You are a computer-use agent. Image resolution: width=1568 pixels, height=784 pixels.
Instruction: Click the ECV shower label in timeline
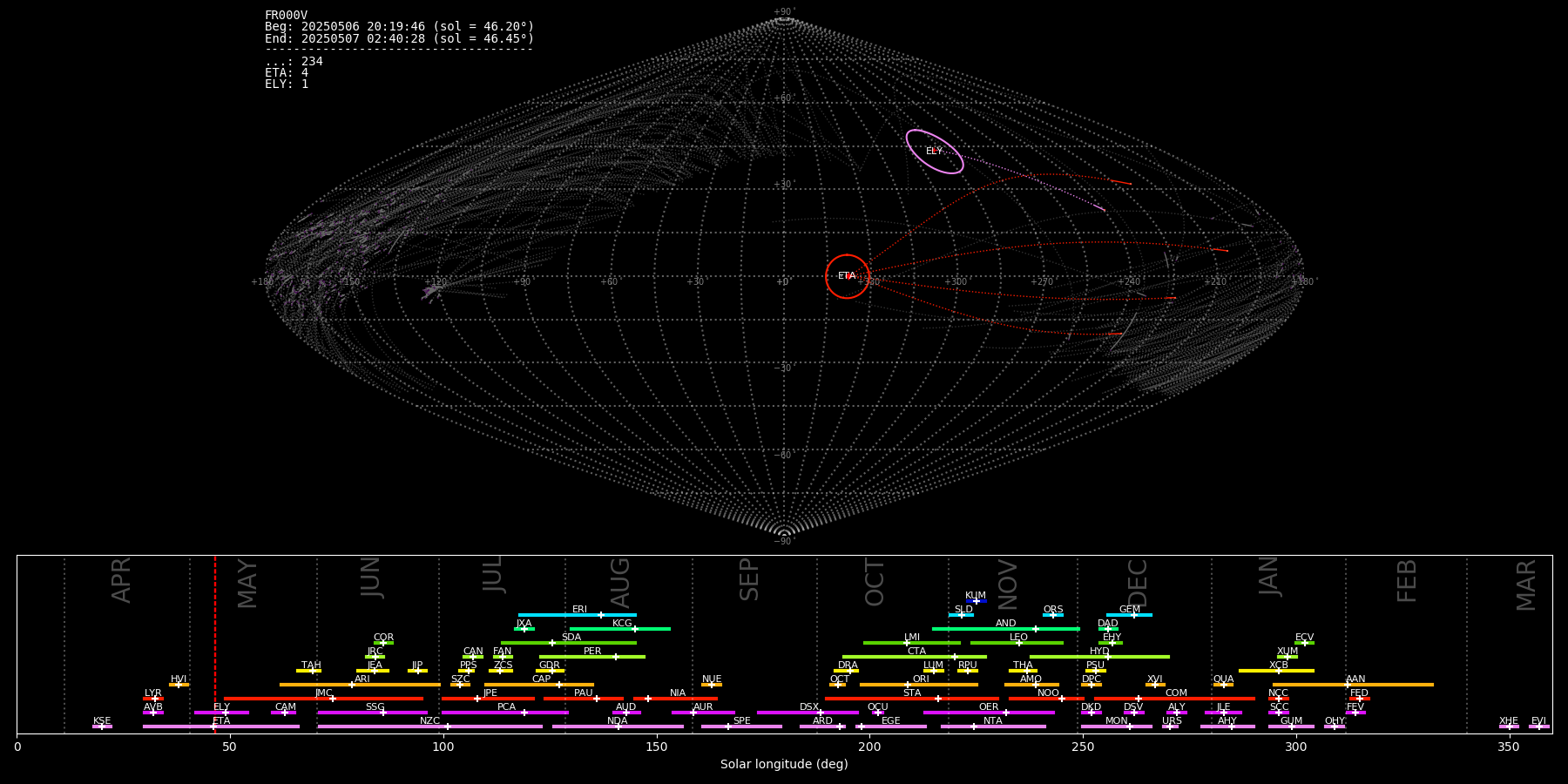1304,638
